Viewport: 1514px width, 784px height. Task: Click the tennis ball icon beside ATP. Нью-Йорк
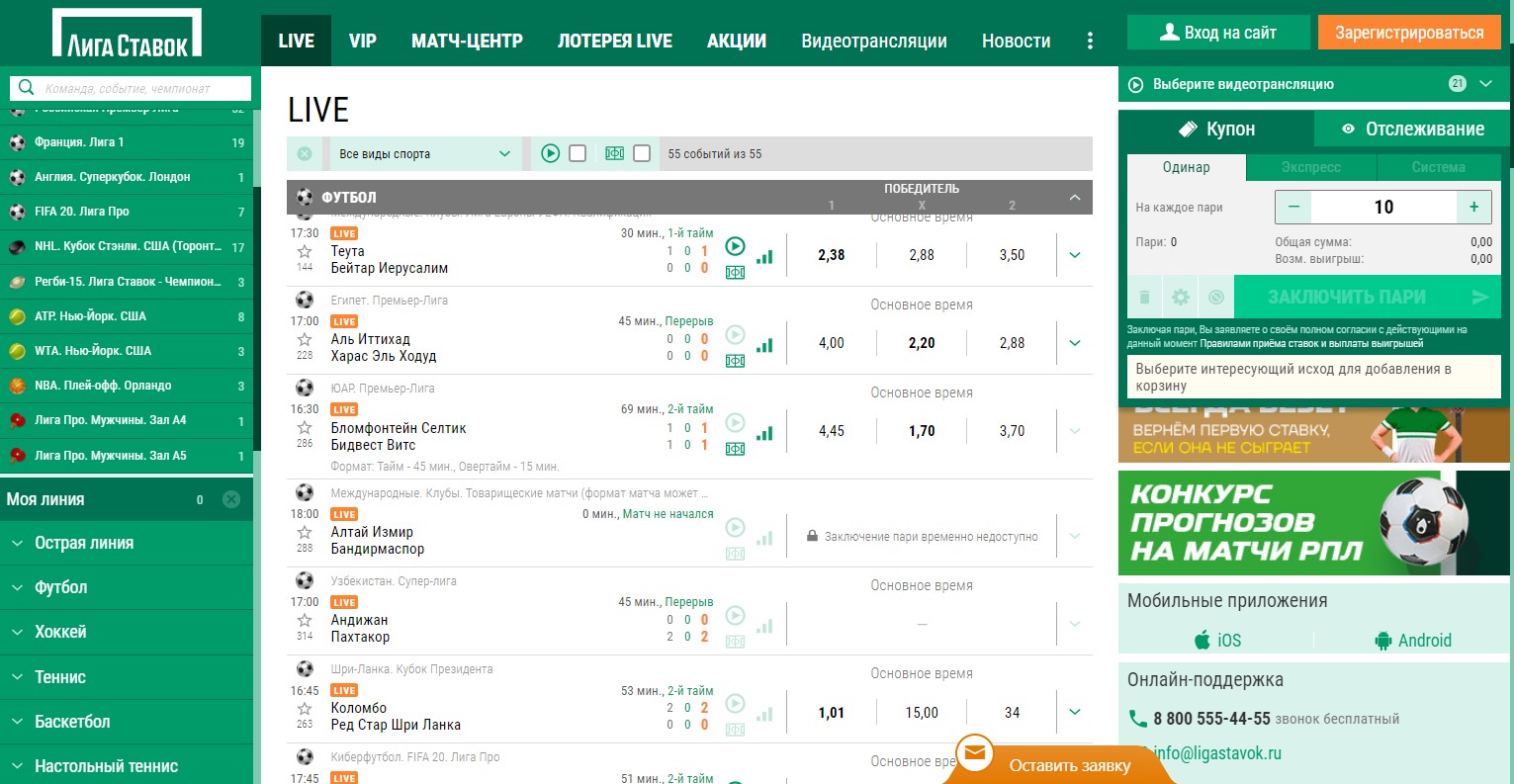pyautogui.click(x=17, y=316)
